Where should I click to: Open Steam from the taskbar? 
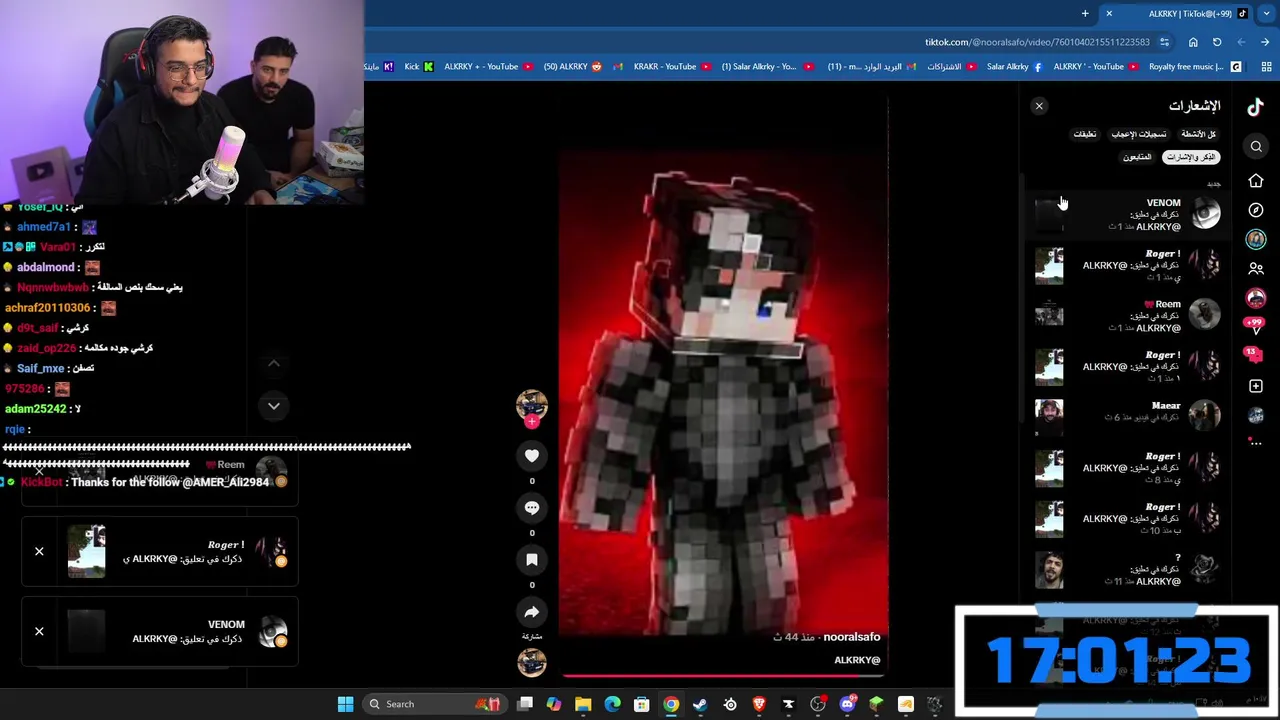point(700,704)
